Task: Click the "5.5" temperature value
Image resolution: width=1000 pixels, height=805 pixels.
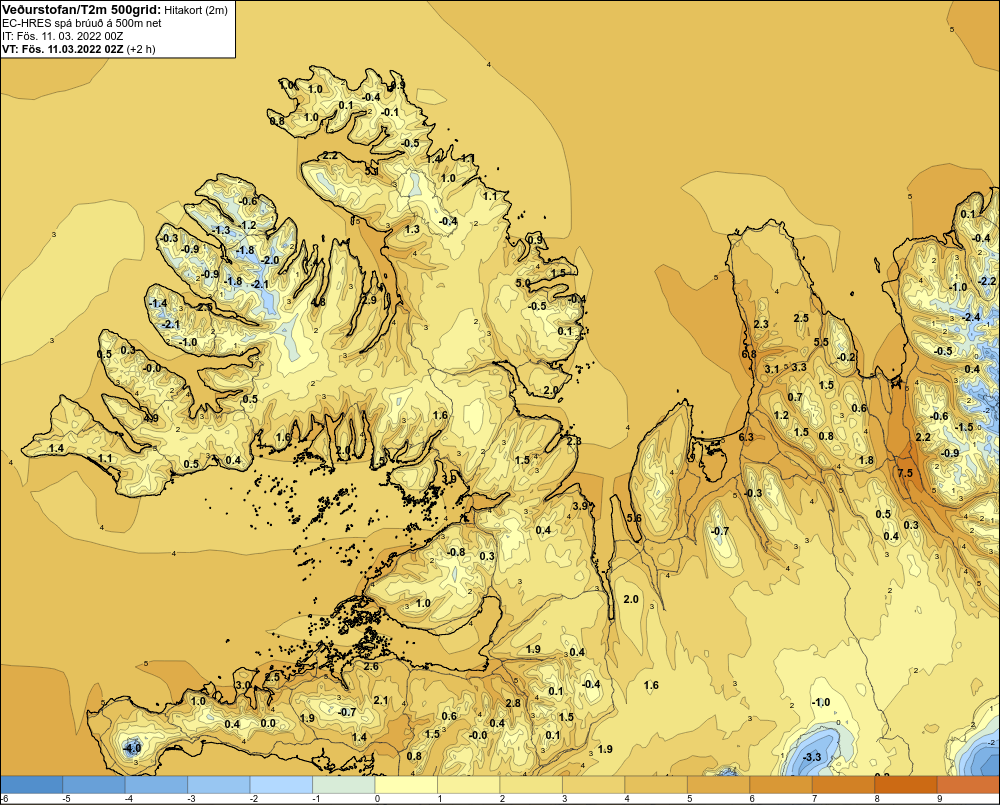Action: 821,342
